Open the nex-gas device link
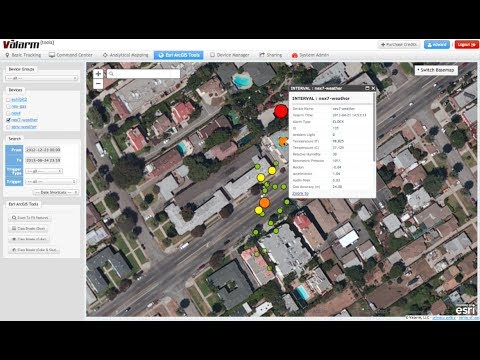480x360 pixels. [19, 106]
